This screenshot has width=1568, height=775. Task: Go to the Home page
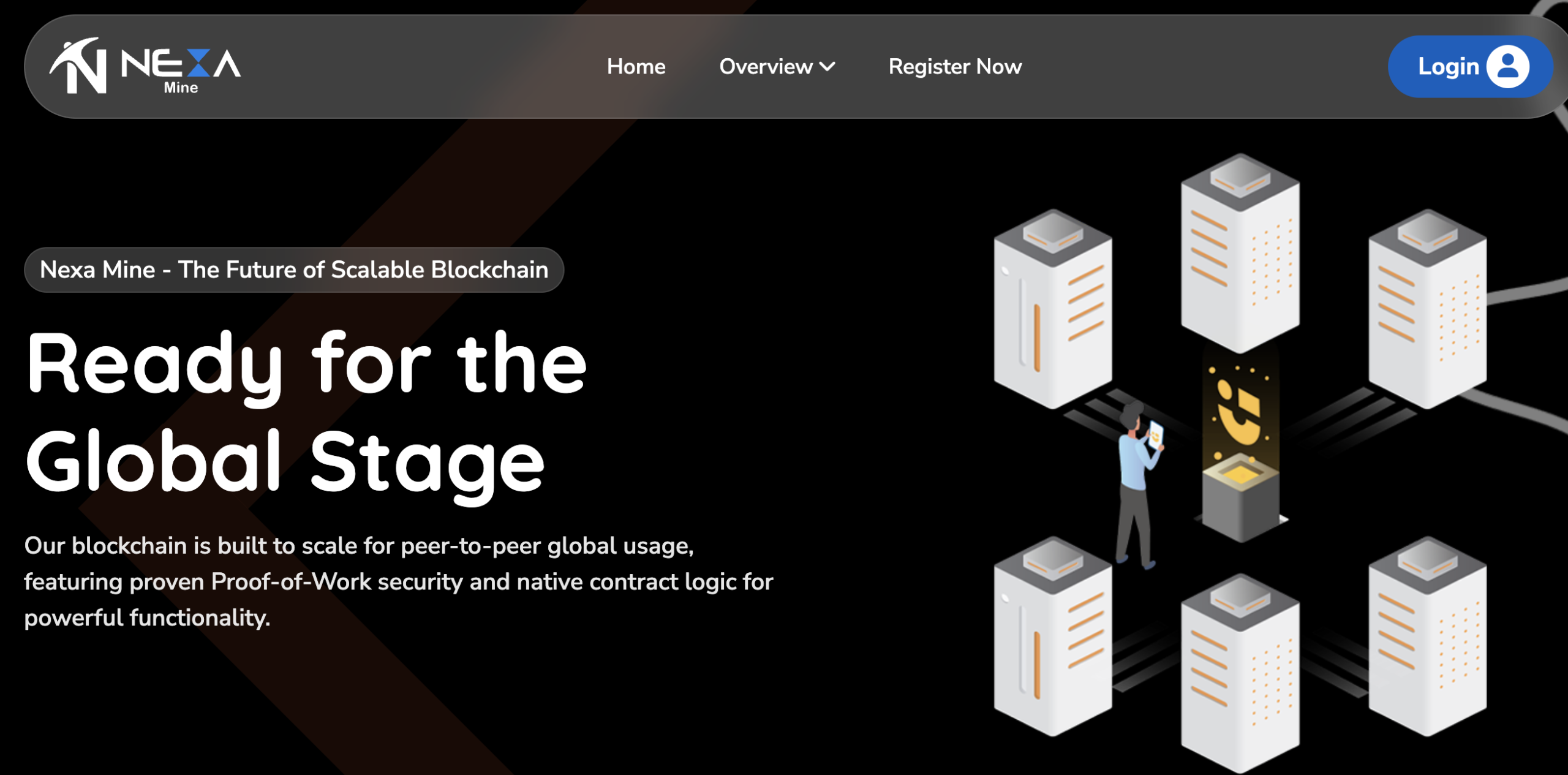click(636, 66)
